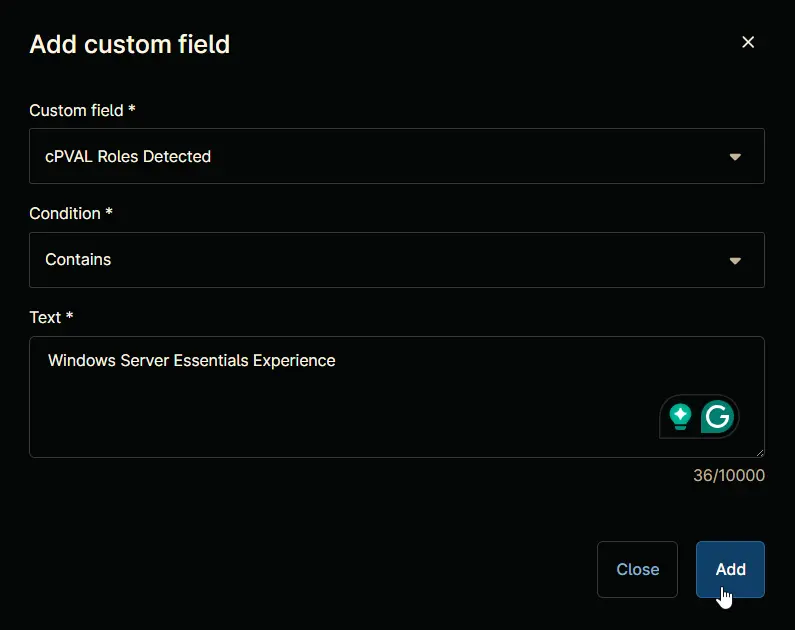Click the word Experience in the textarea
The image size is (795, 630).
click(x=294, y=360)
